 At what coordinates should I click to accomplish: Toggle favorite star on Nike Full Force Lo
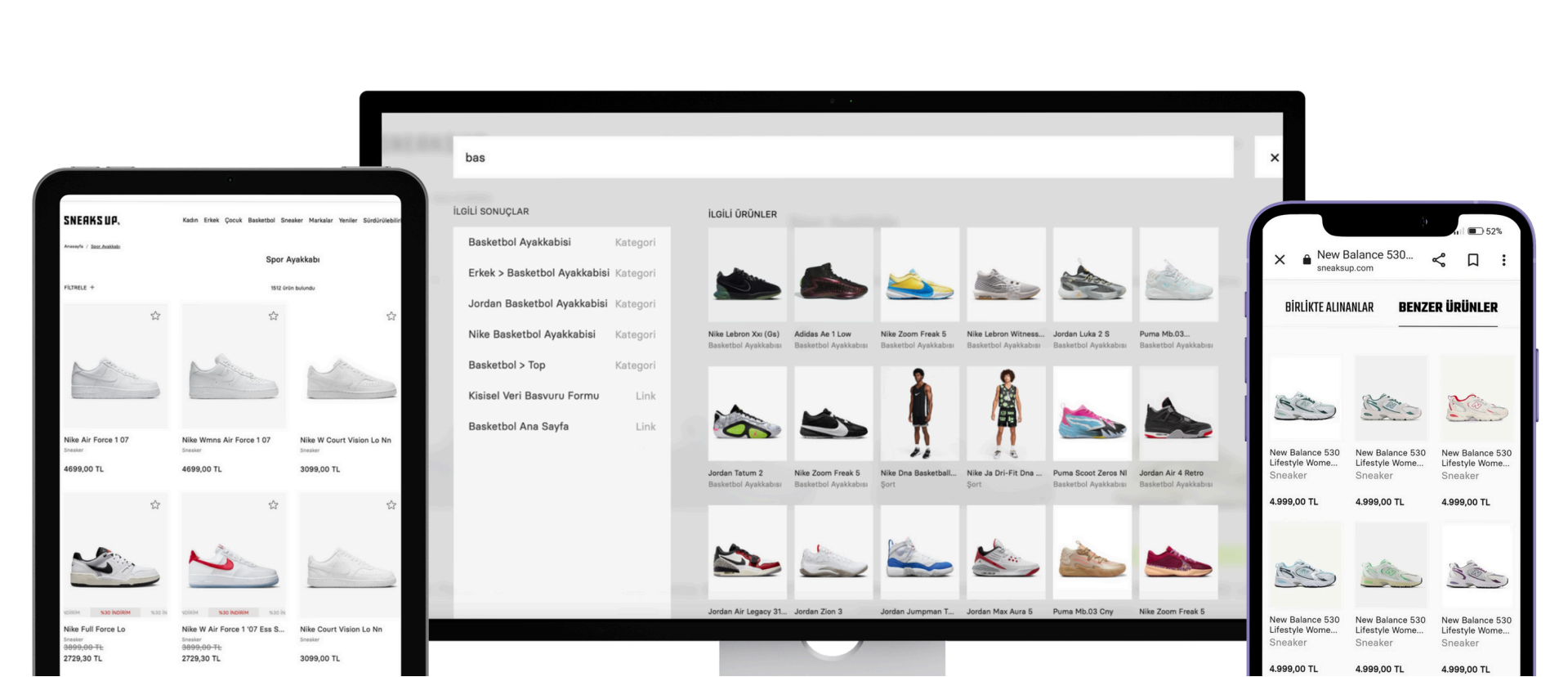(155, 505)
